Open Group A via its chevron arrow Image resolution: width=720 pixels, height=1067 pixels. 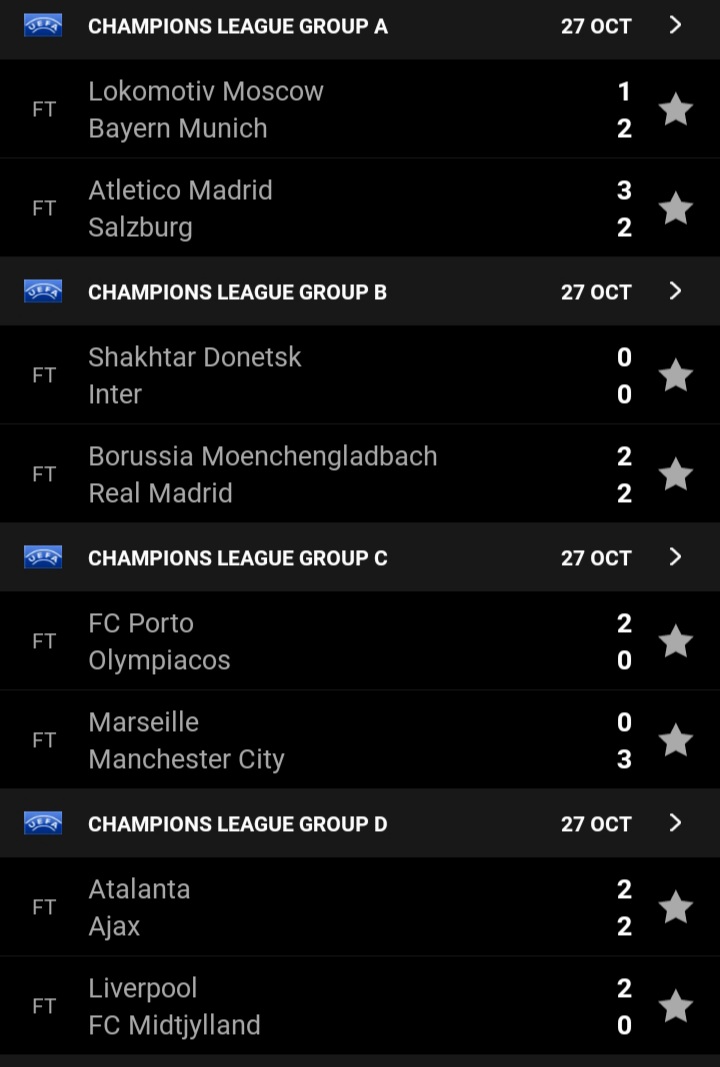675,25
